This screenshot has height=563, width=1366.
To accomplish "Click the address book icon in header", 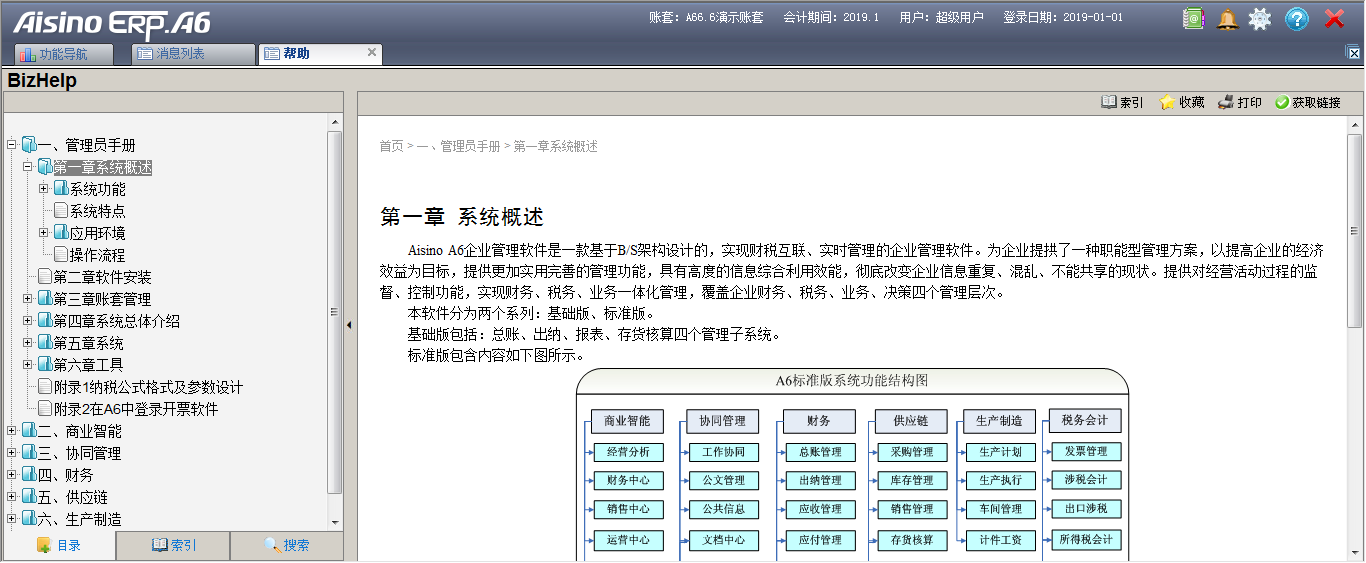I will coord(1193,18).
